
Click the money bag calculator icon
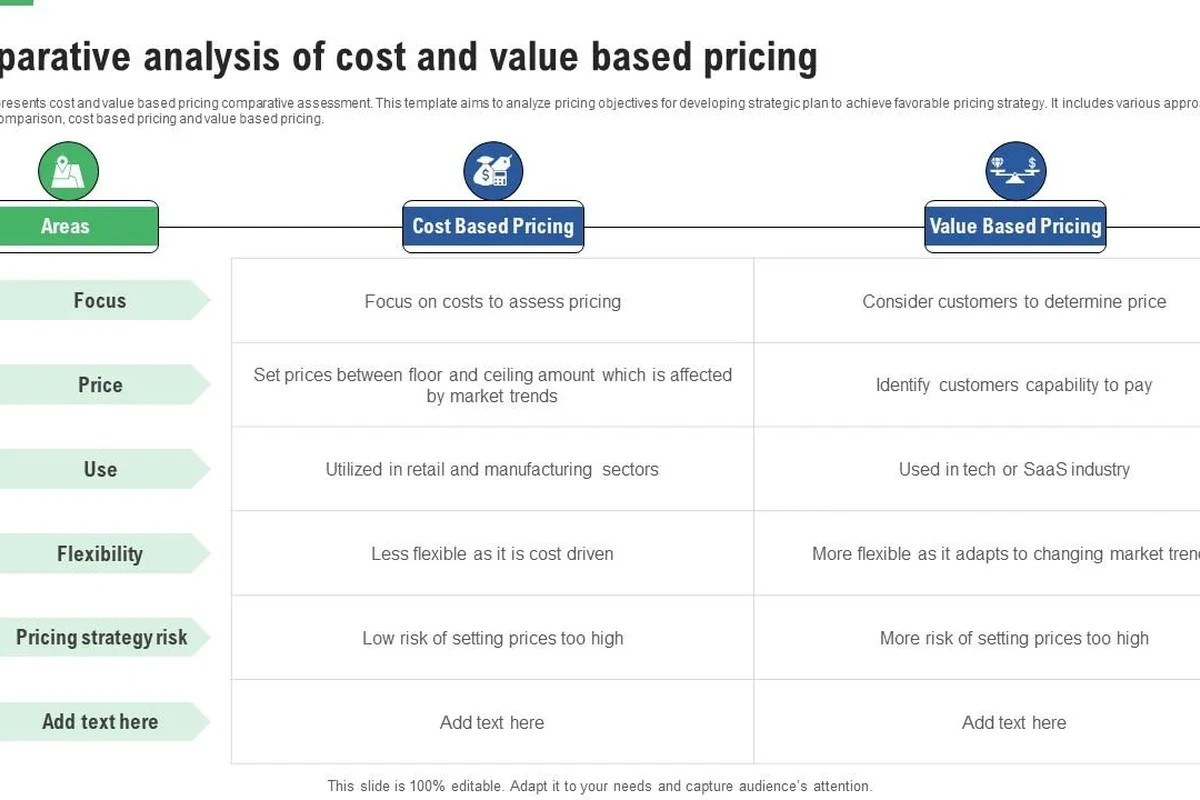tap(493, 171)
